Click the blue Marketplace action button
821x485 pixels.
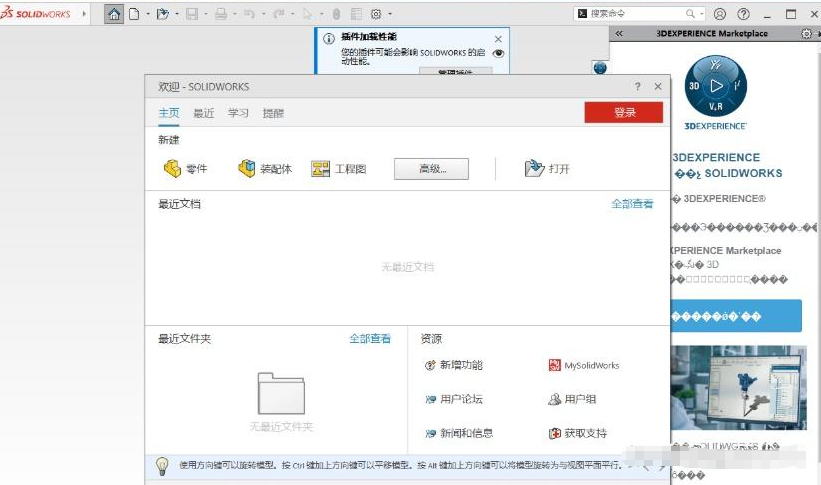pos(736,316)
